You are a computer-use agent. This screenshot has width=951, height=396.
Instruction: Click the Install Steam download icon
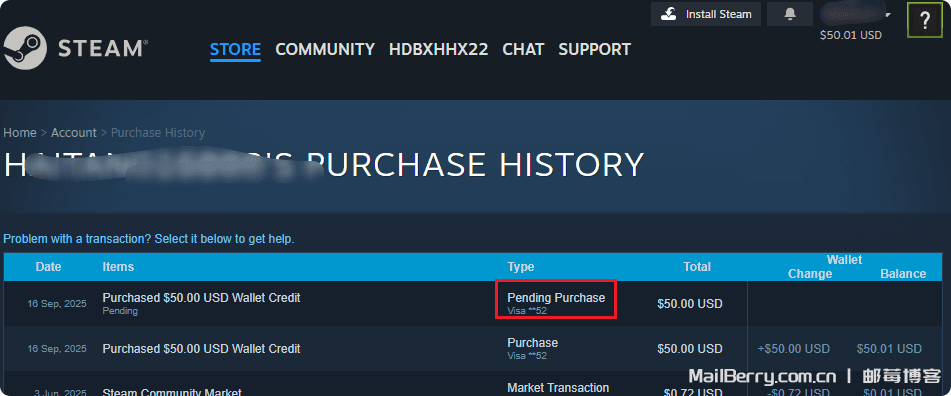click(669, 14)
